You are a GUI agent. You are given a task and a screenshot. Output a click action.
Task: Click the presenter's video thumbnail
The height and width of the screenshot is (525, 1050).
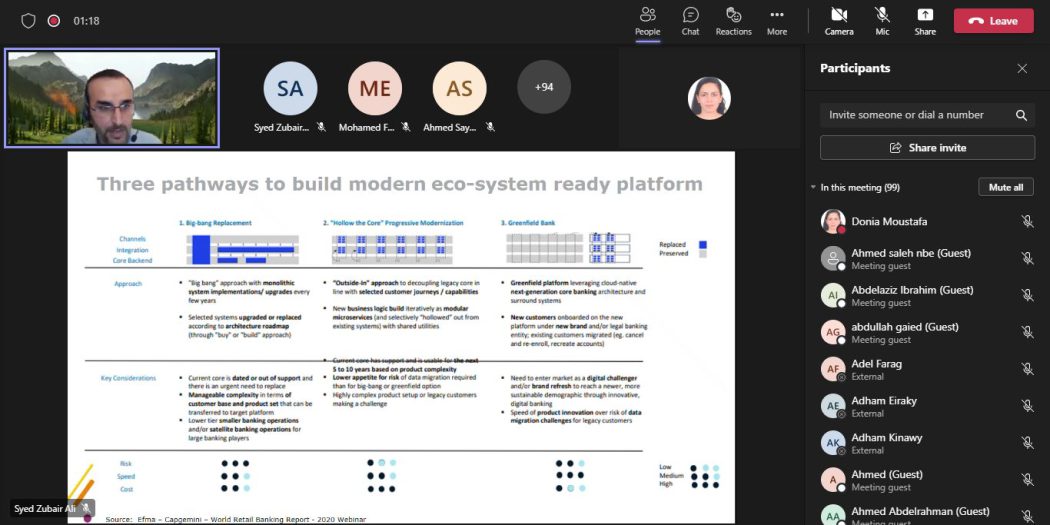[x=112, y=98]
